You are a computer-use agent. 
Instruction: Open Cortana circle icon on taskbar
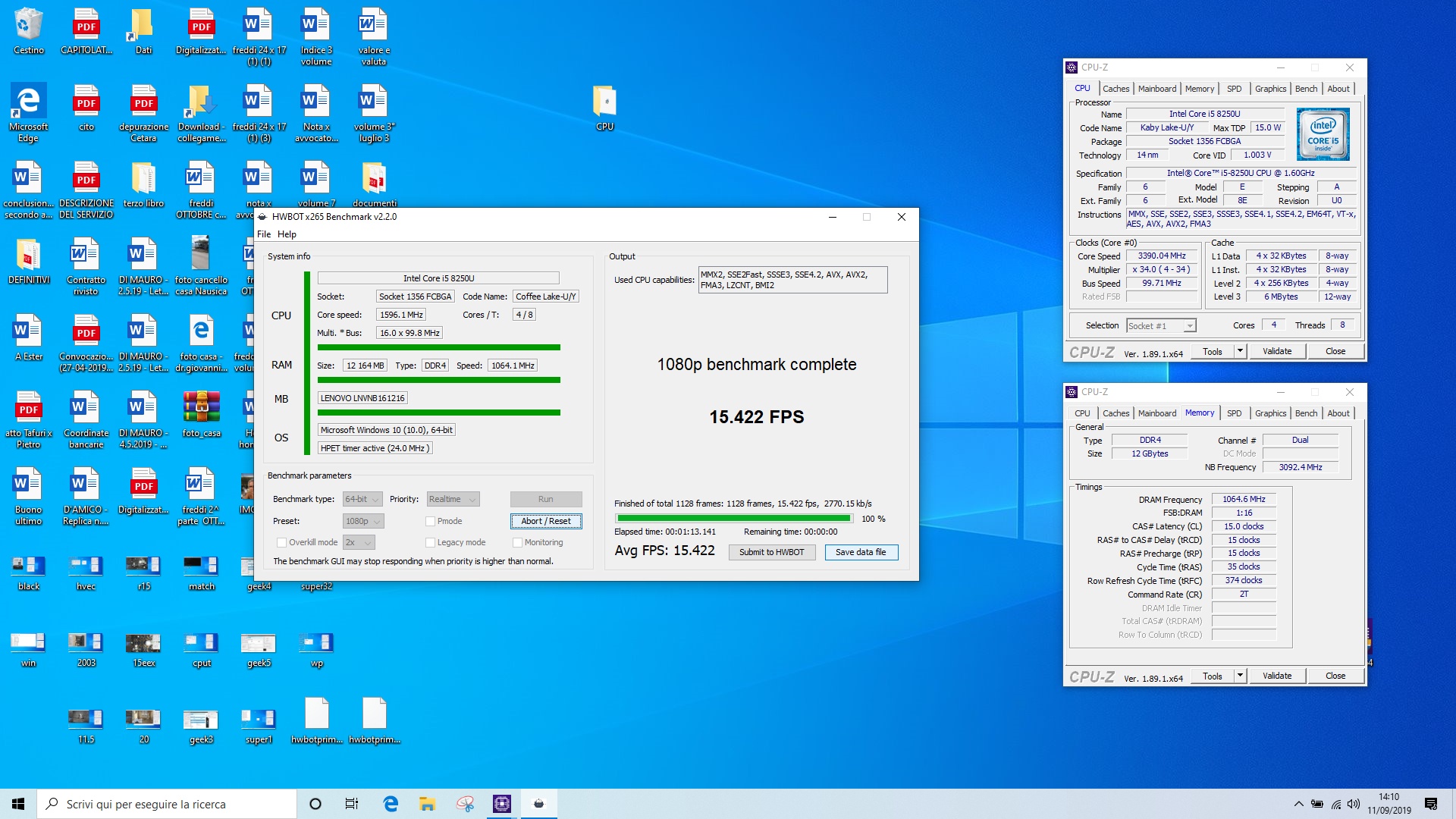315,804
